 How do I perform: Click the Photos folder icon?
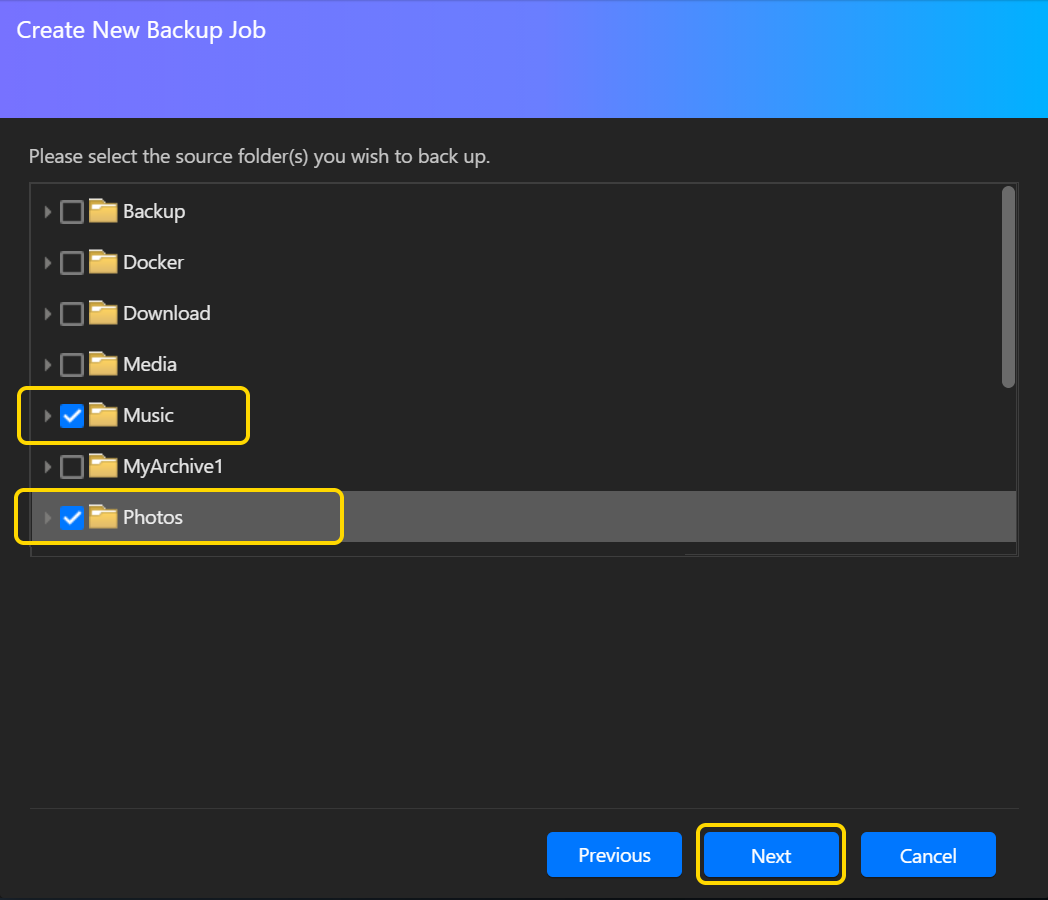pos(103,517)
